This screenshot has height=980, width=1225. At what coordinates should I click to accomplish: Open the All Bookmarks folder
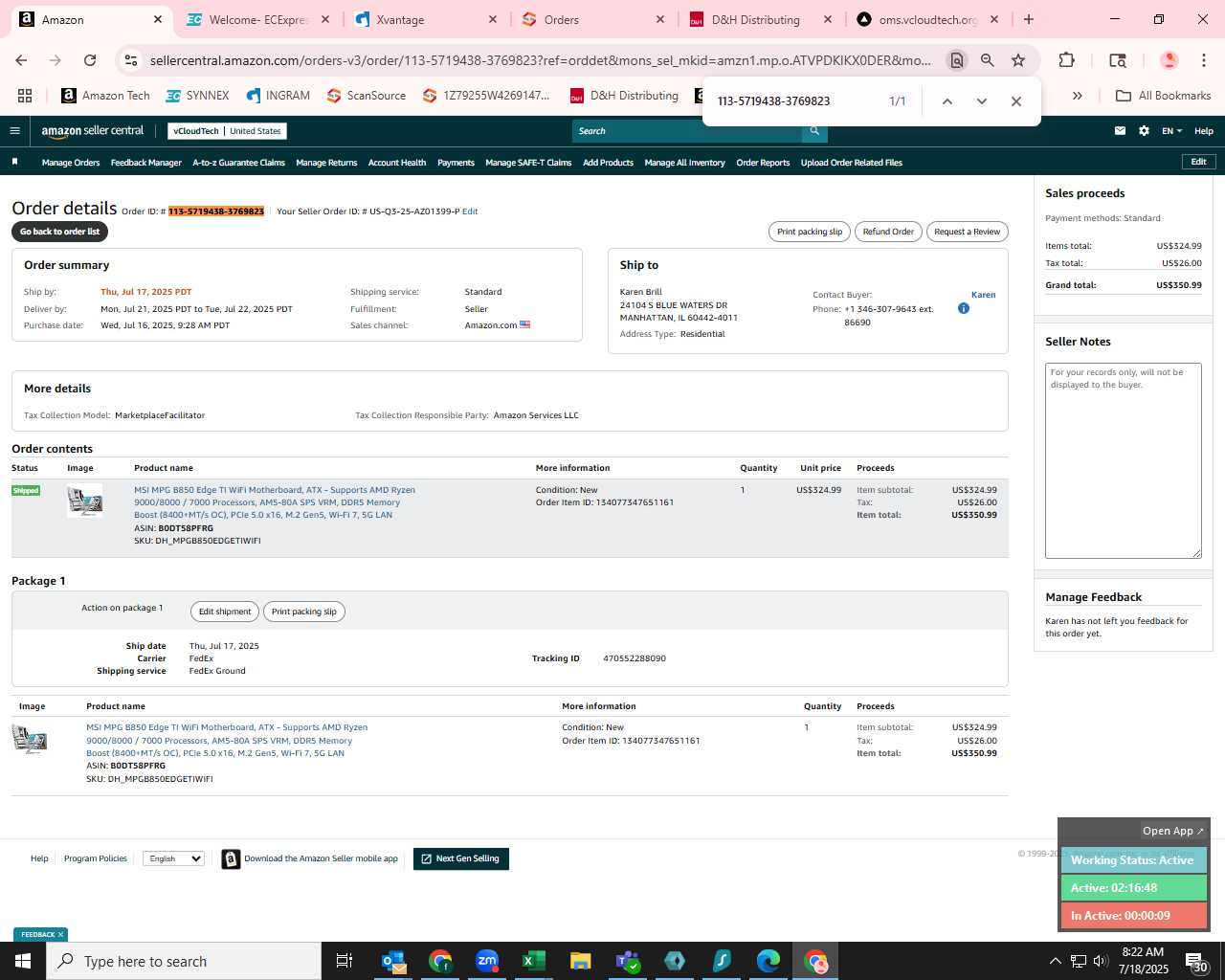[1164, 96]
